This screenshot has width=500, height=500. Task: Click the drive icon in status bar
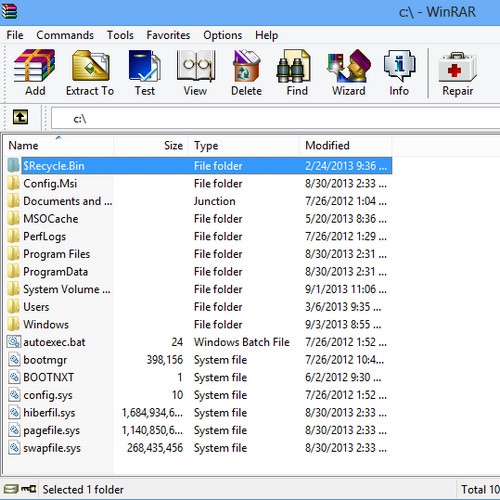tap(11, 489)
